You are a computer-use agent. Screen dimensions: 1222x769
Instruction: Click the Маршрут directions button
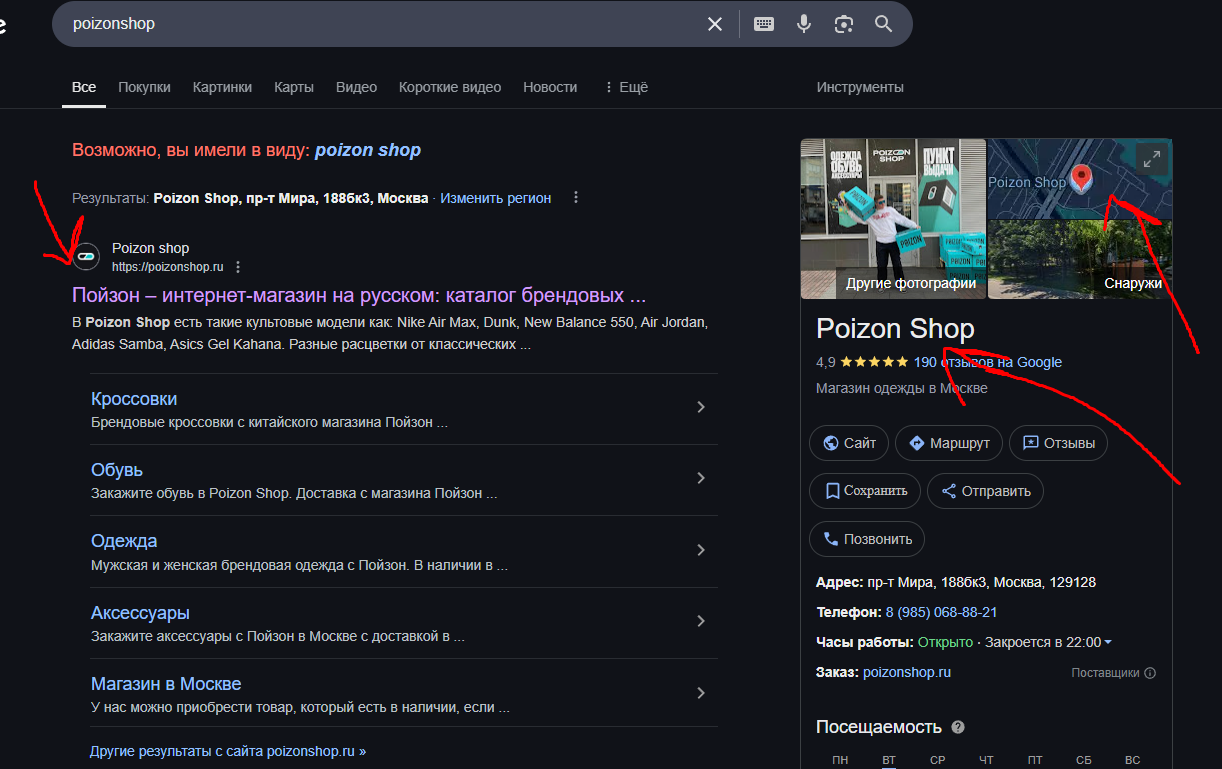coord(949,443)
